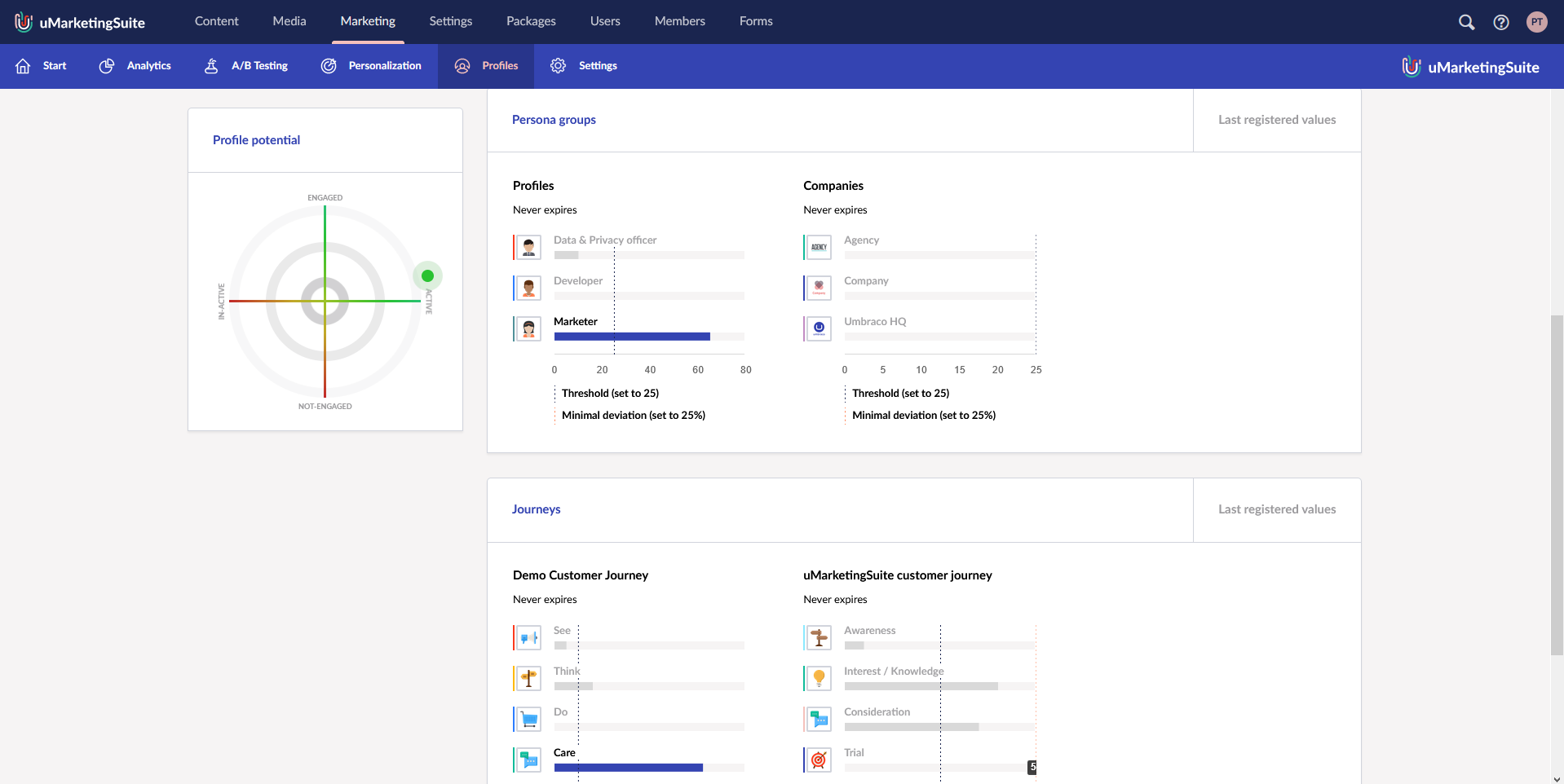1564x784 pixels.
Task: Click the page vertical scrollbar thumb
Action: pos(1557,485)
